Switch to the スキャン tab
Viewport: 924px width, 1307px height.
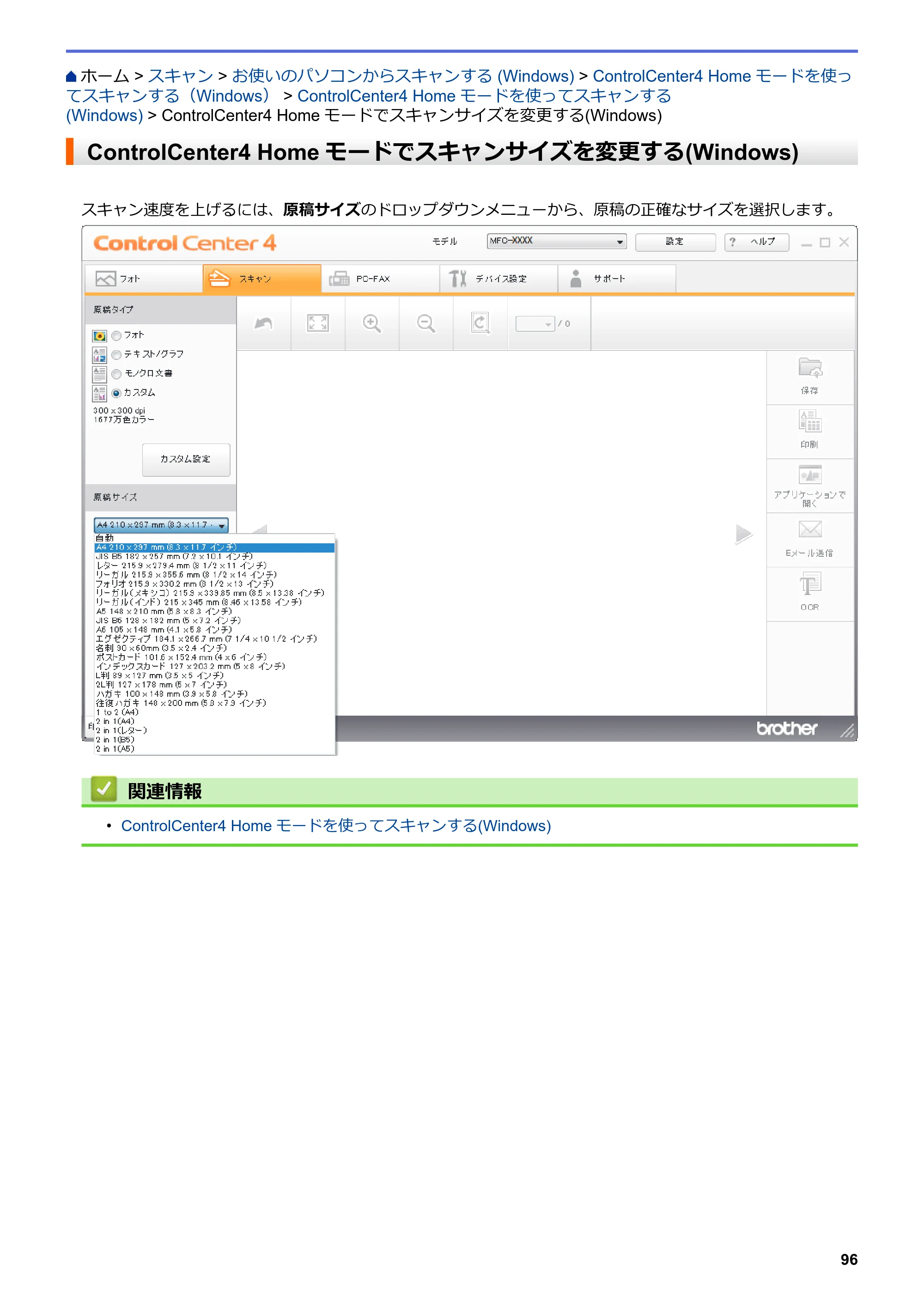tap(262, 279)
